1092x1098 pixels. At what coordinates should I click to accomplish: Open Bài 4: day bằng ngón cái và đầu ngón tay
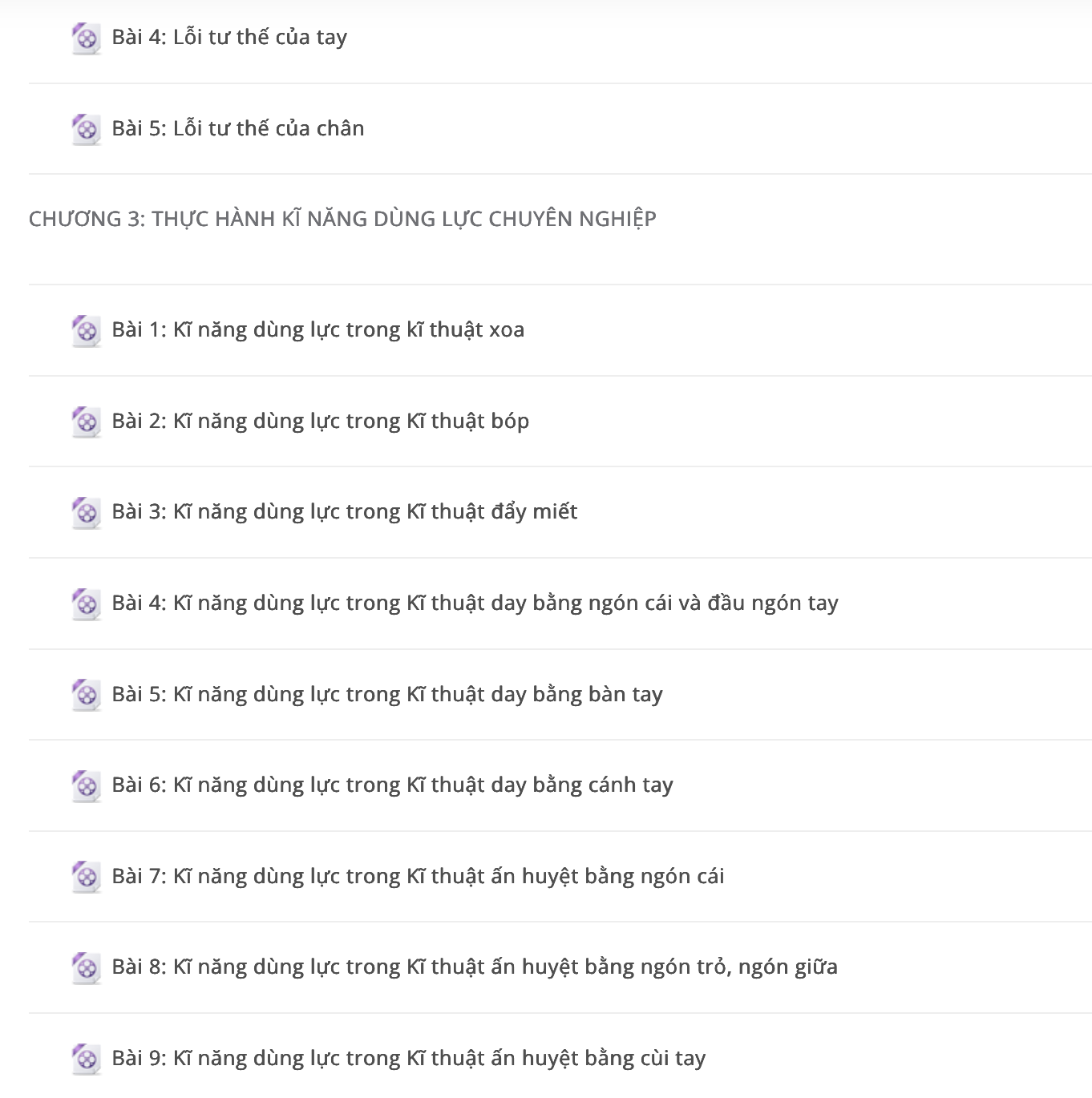[x=475, y=603]
